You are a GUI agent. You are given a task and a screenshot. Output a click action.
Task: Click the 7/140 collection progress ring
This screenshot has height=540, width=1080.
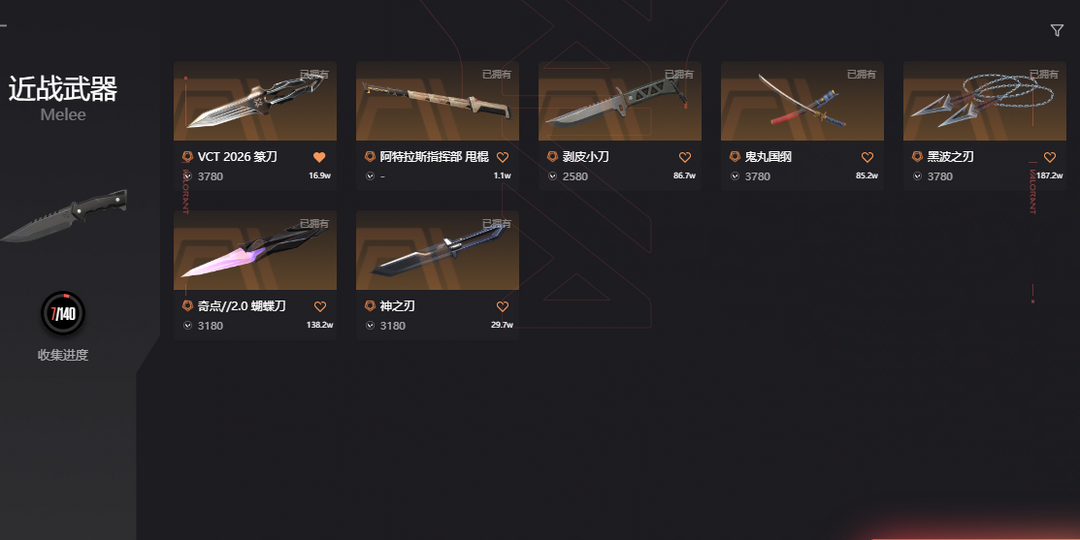(63, 314)
